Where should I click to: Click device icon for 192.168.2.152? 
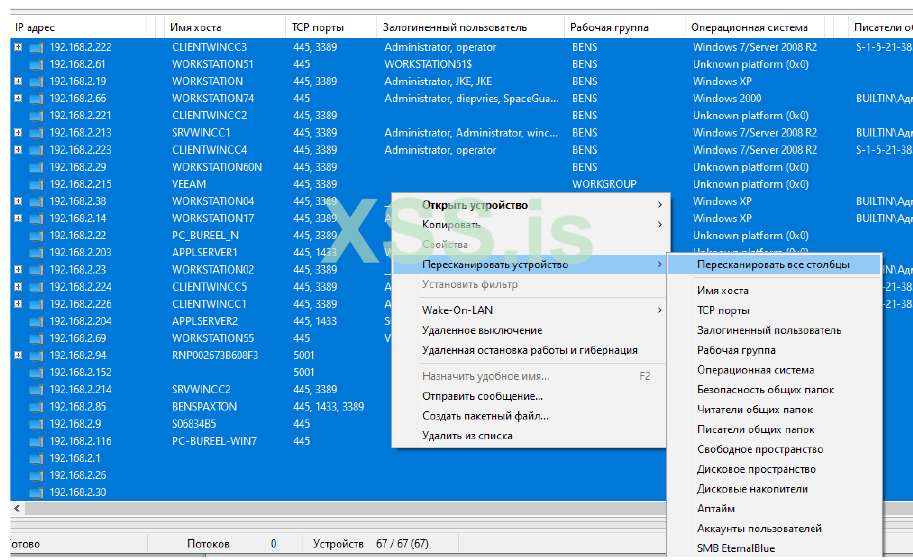[x=36, y=373]
